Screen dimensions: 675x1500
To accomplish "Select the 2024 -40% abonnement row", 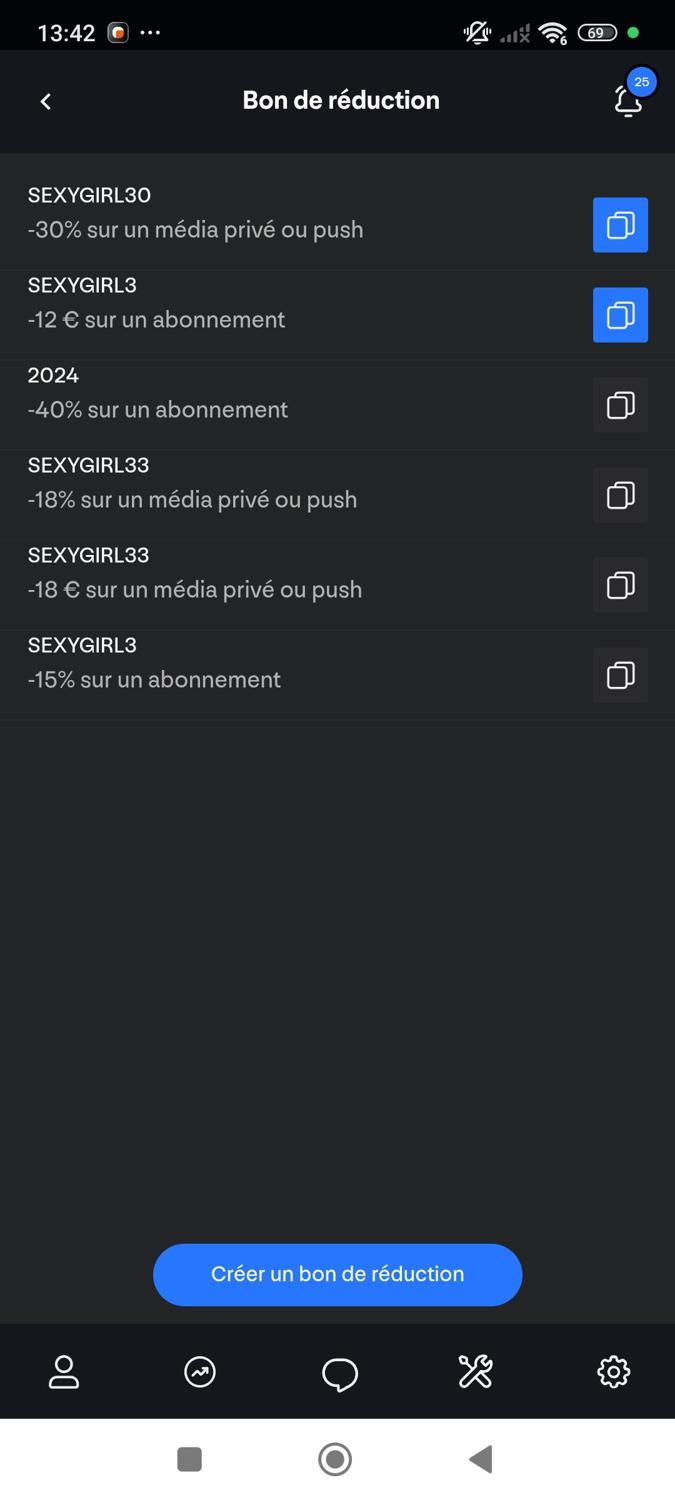I will [337, 405].
